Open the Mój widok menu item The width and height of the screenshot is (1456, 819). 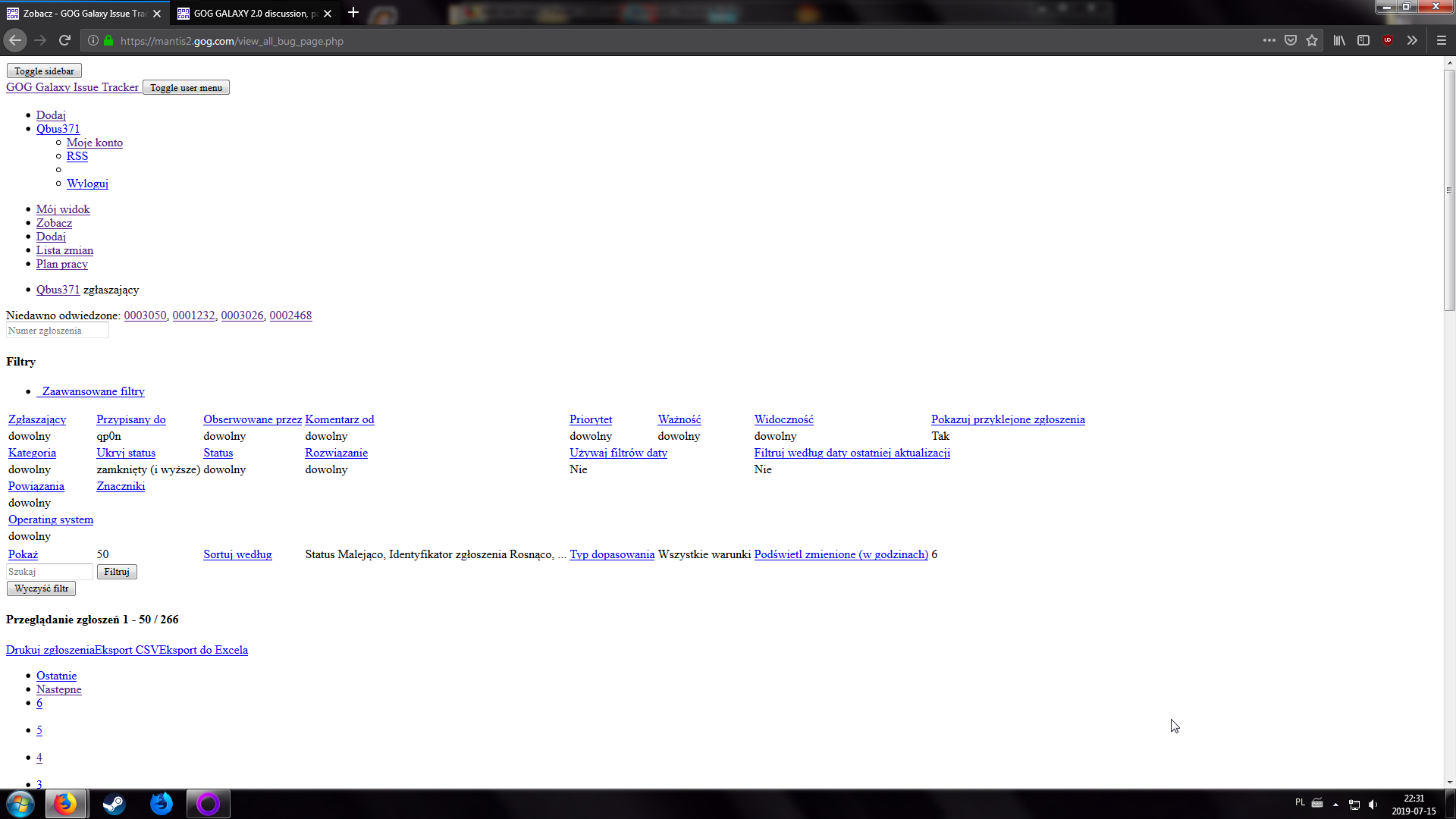click(x=63, y=209)
